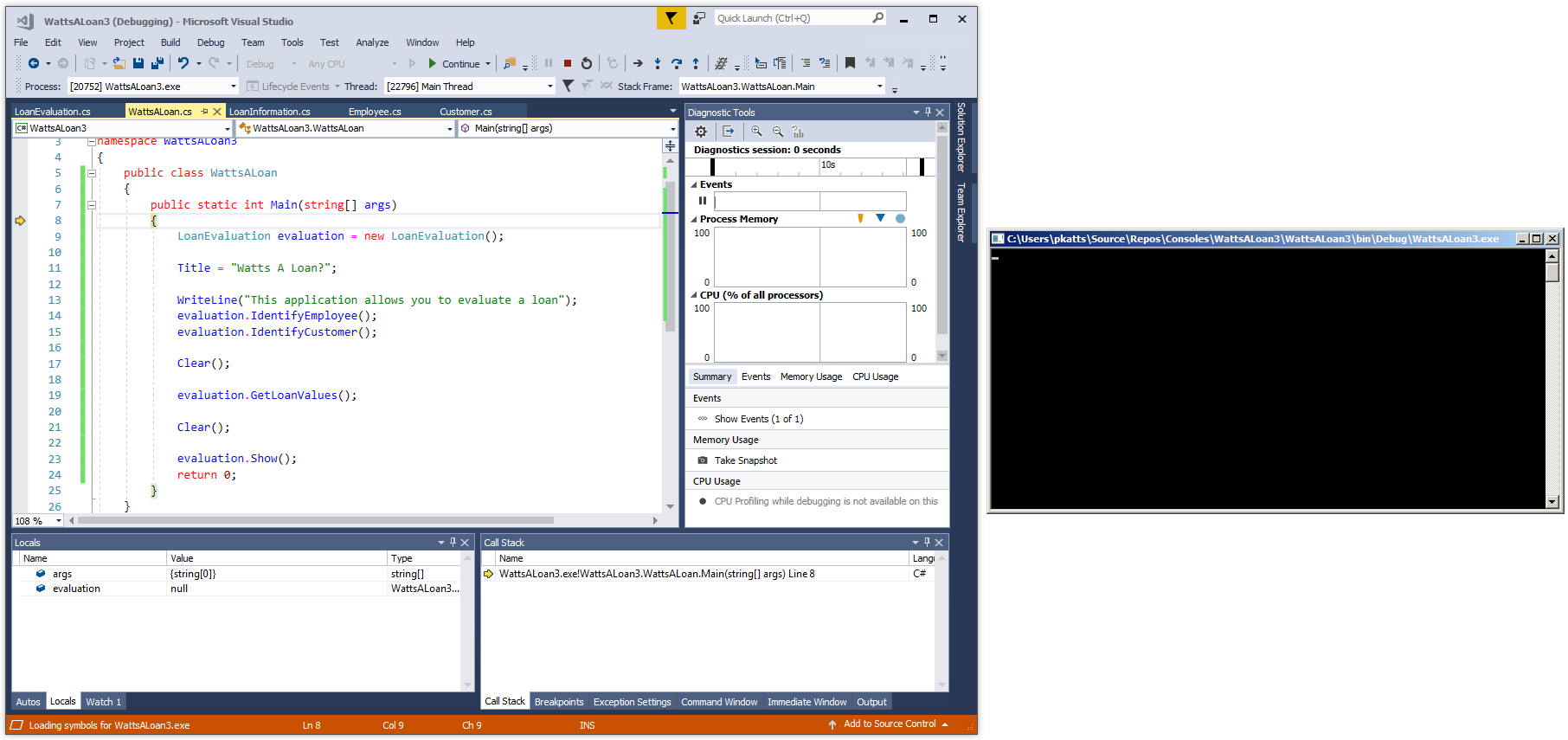Open the Stack Frame dropdown
The image size is (1568, 740).
(879, 87)
